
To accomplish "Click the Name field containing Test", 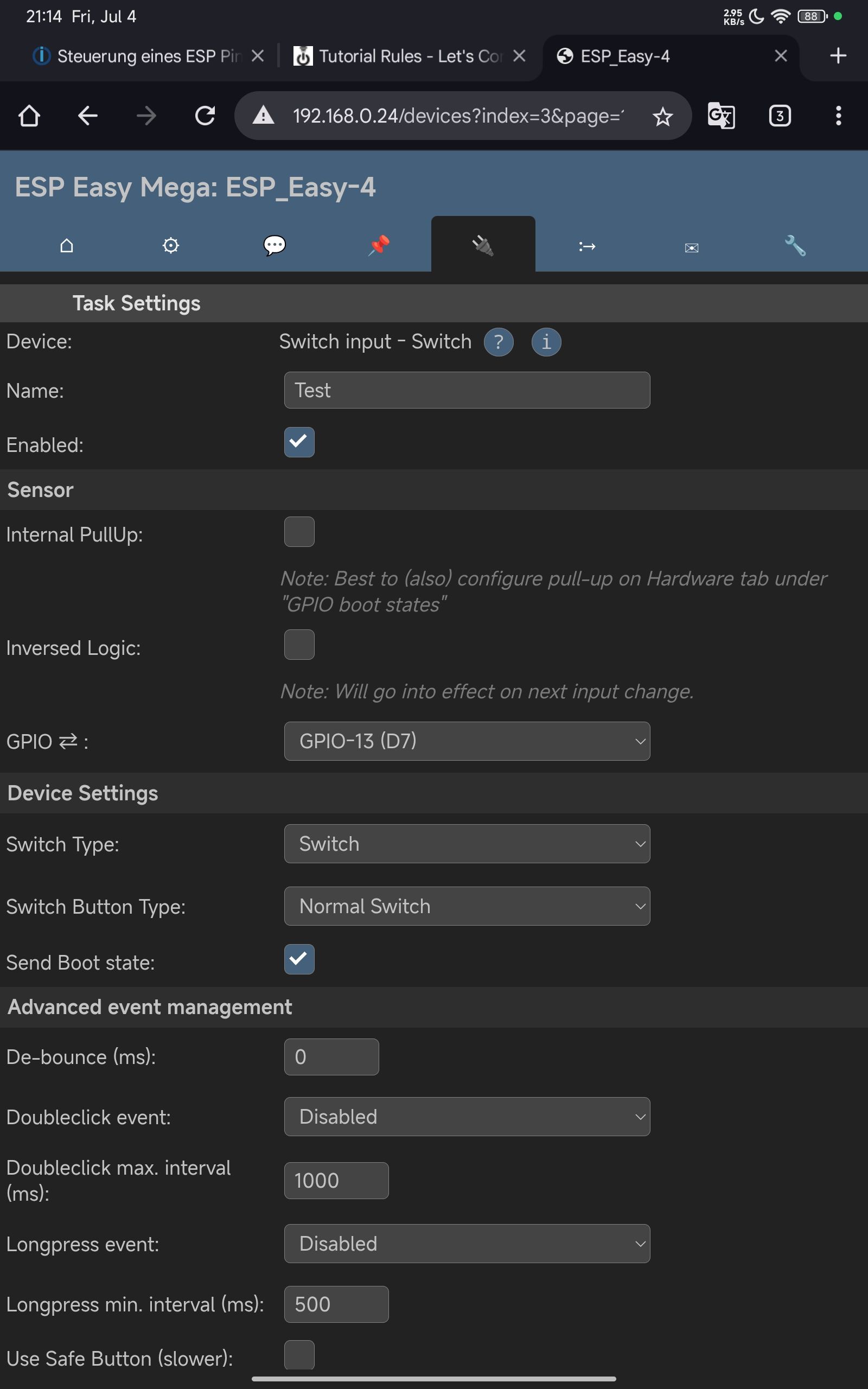I will 467,390.
